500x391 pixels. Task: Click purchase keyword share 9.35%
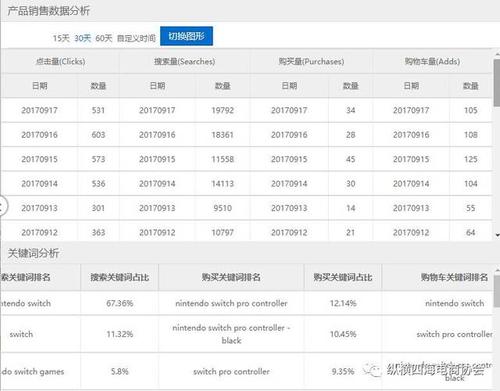(x=343, y=371)
